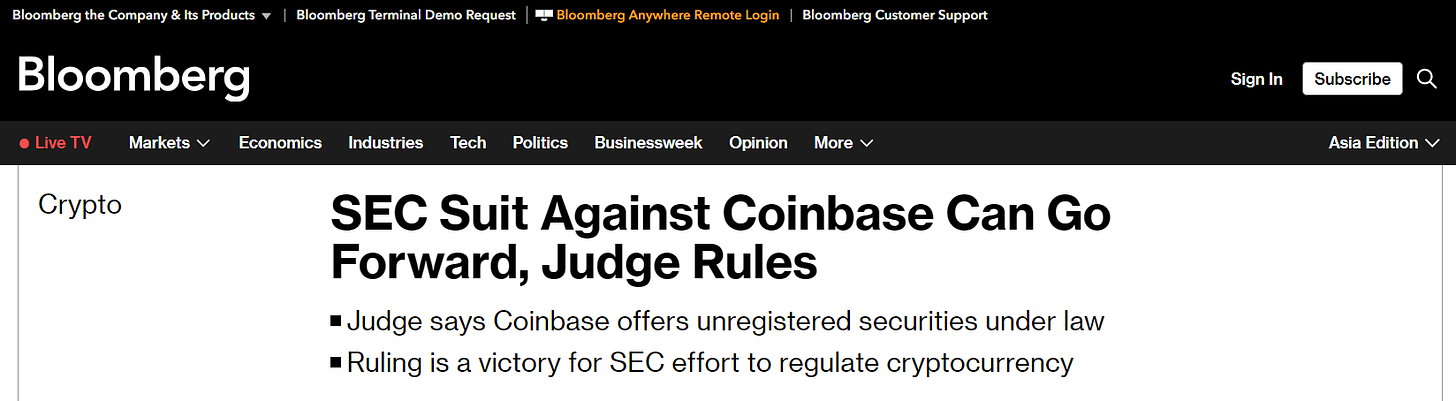This screenshot has height=401, width=1456.
Task: Open Businessweek section
Action: (x=648, y=143)
